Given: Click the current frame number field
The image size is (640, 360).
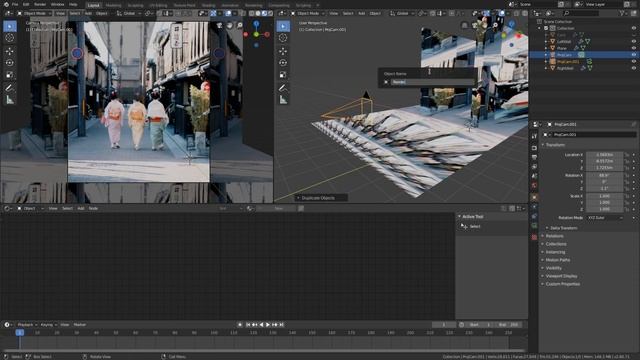Looking at the screenshot, I should click(x=444, y=325).
